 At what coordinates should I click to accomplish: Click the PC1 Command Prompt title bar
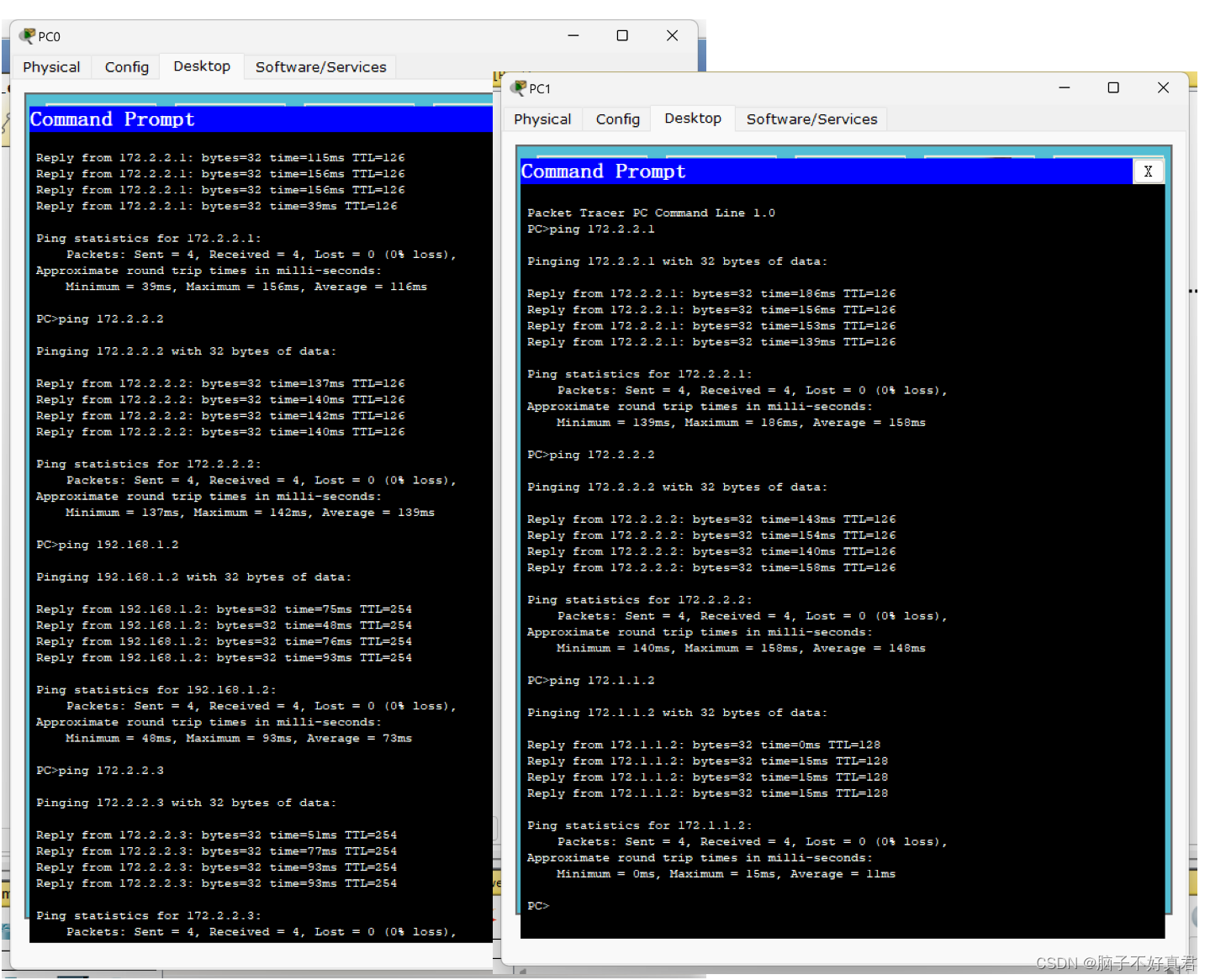[x=827, y=171]
